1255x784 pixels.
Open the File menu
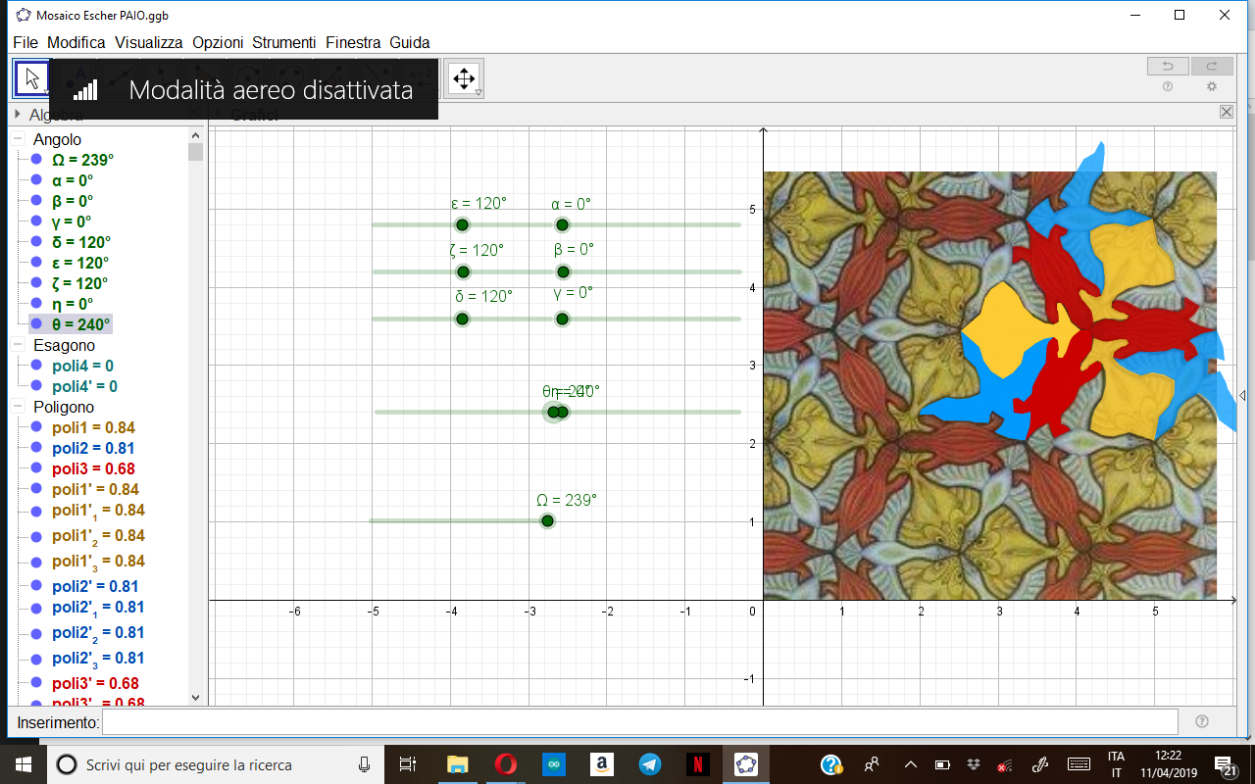point(26,42)
